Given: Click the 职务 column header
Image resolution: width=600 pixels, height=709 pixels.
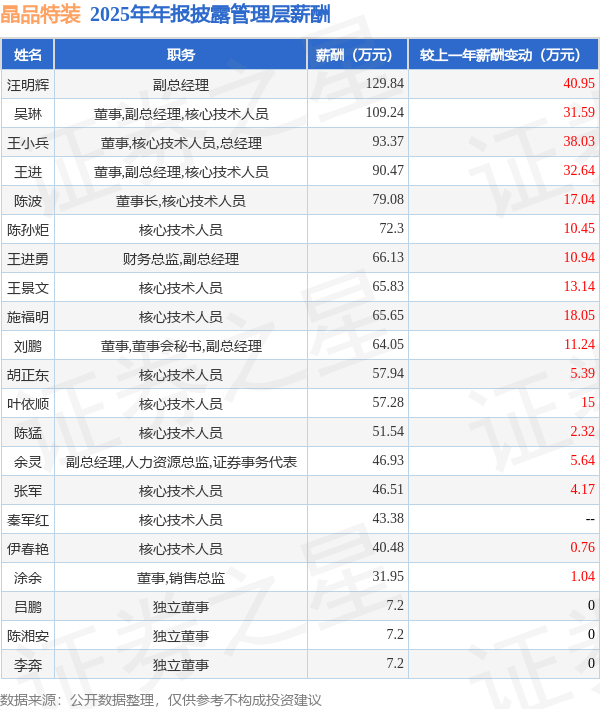Looking at the screenshot, I should [x=181, y=55].
